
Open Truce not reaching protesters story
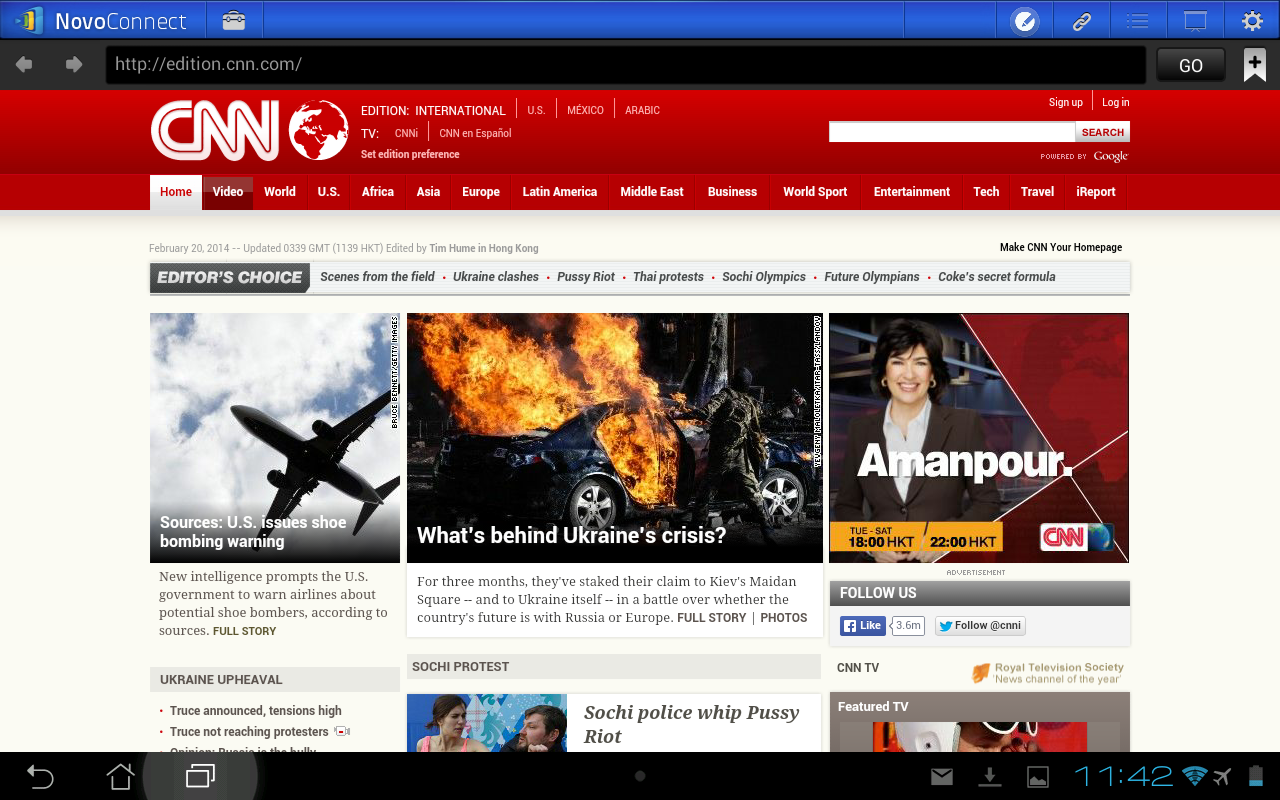(x=249, y=732)
